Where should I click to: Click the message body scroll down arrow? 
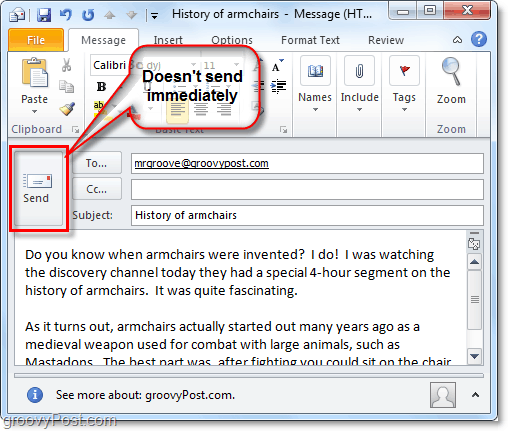point(474,356)
